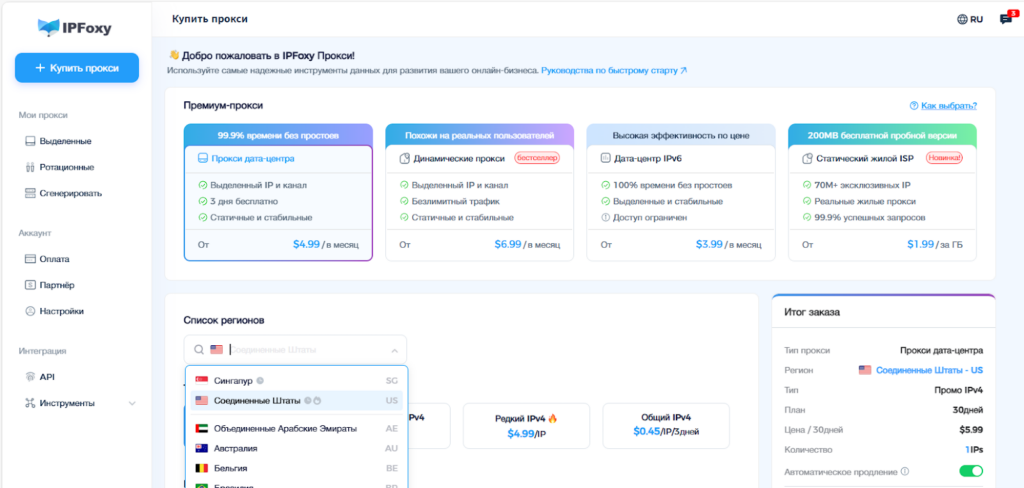This screenshot has width=1024, height=488.
Task: Click the Как выбрать? help link
Action: (x=943, y=105)
